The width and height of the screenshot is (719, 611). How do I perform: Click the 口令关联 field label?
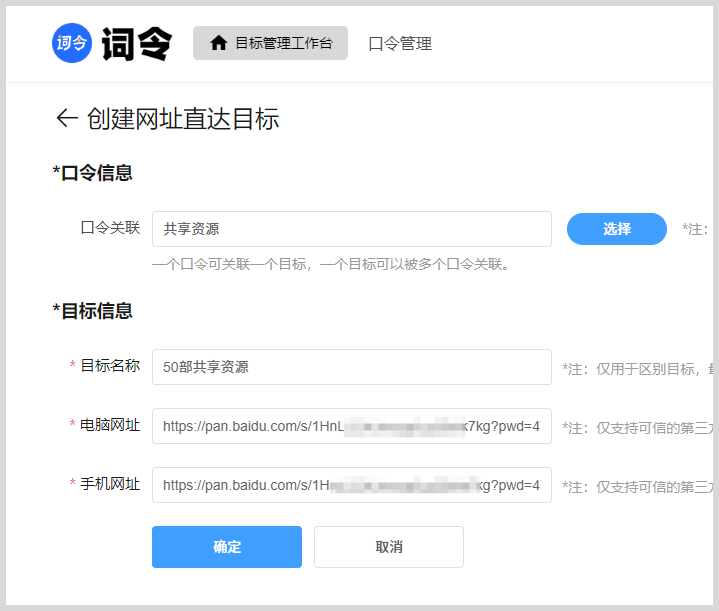[110, 228]
